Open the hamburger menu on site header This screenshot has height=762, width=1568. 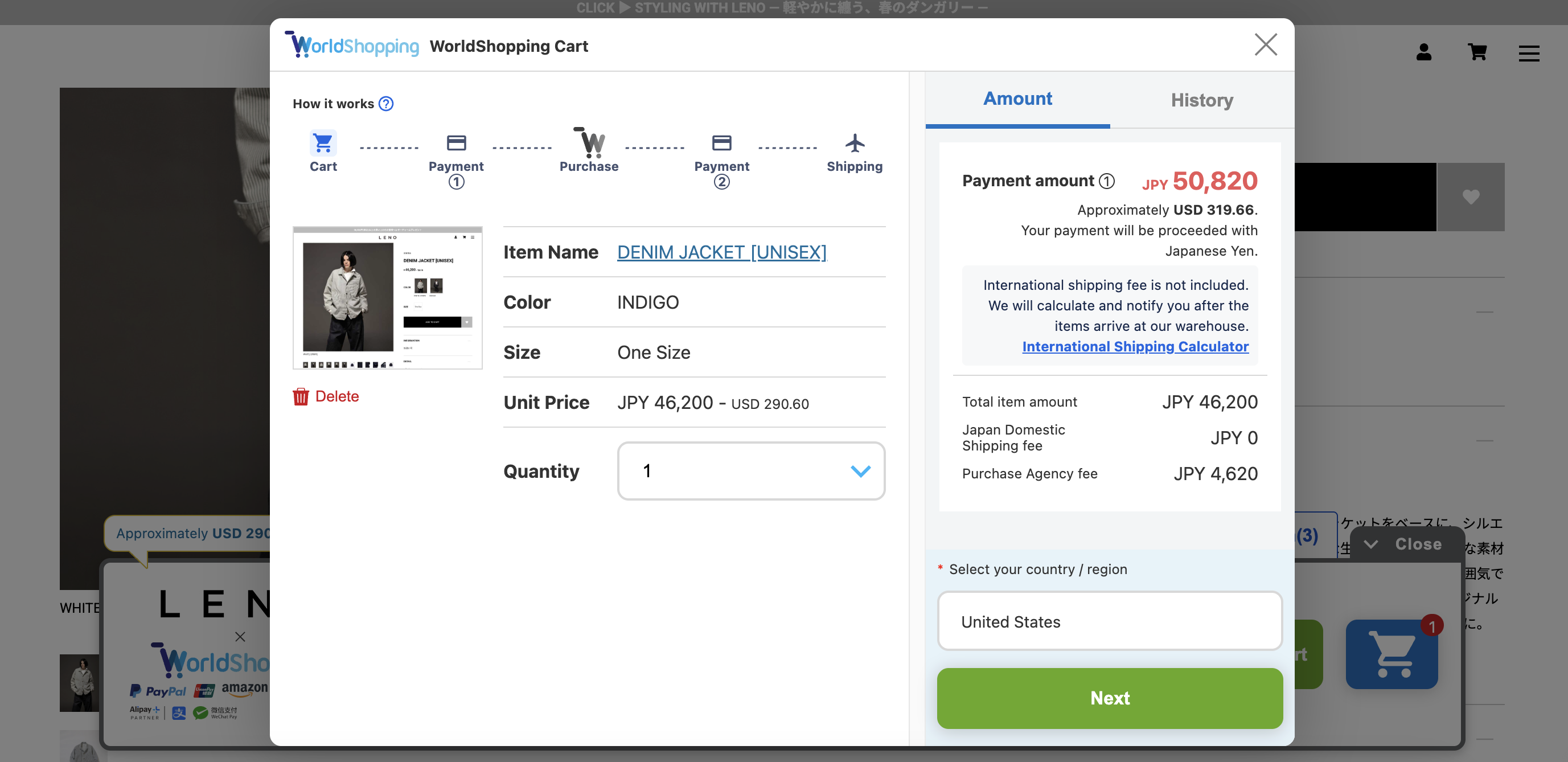click(1529, 54)
